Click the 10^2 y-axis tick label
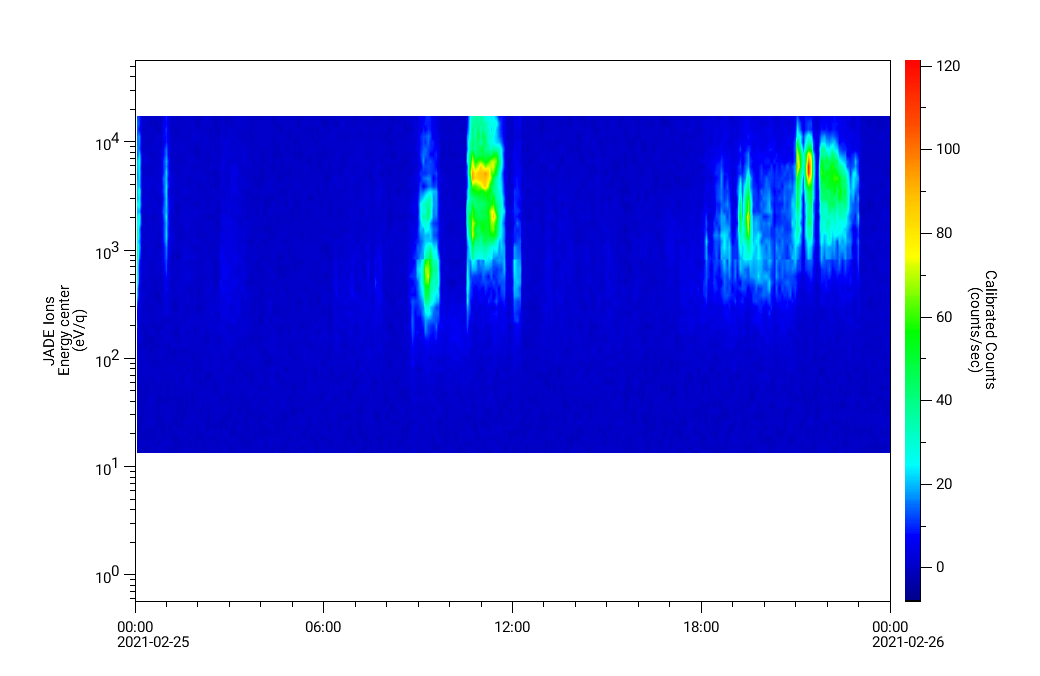 coord(107,359)
